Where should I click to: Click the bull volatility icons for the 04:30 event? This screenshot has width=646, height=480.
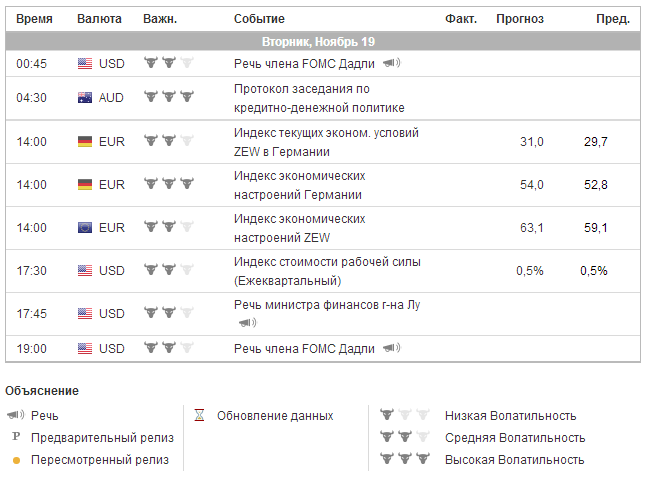click(168, 97)
